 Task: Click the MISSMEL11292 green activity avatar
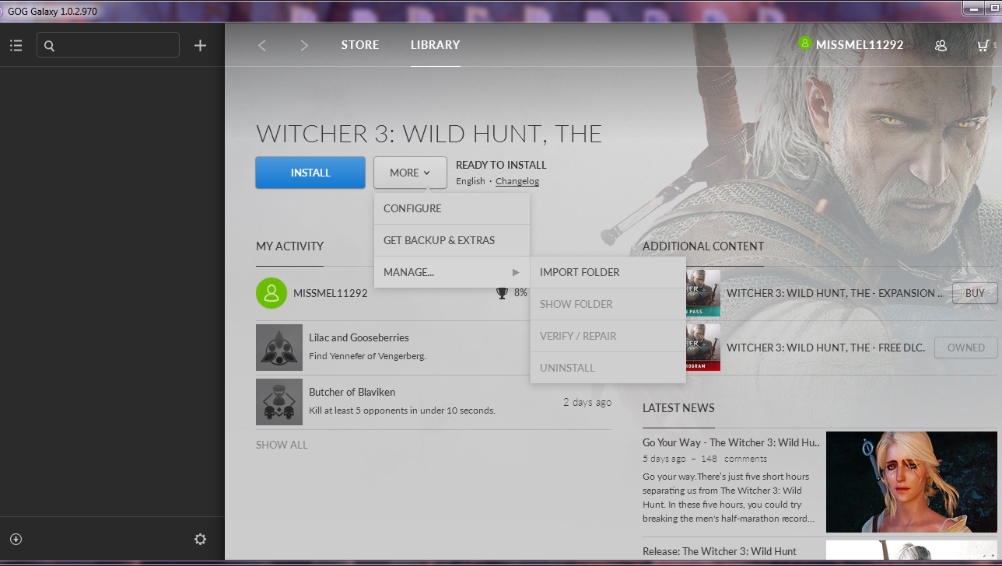coord(272,293)
